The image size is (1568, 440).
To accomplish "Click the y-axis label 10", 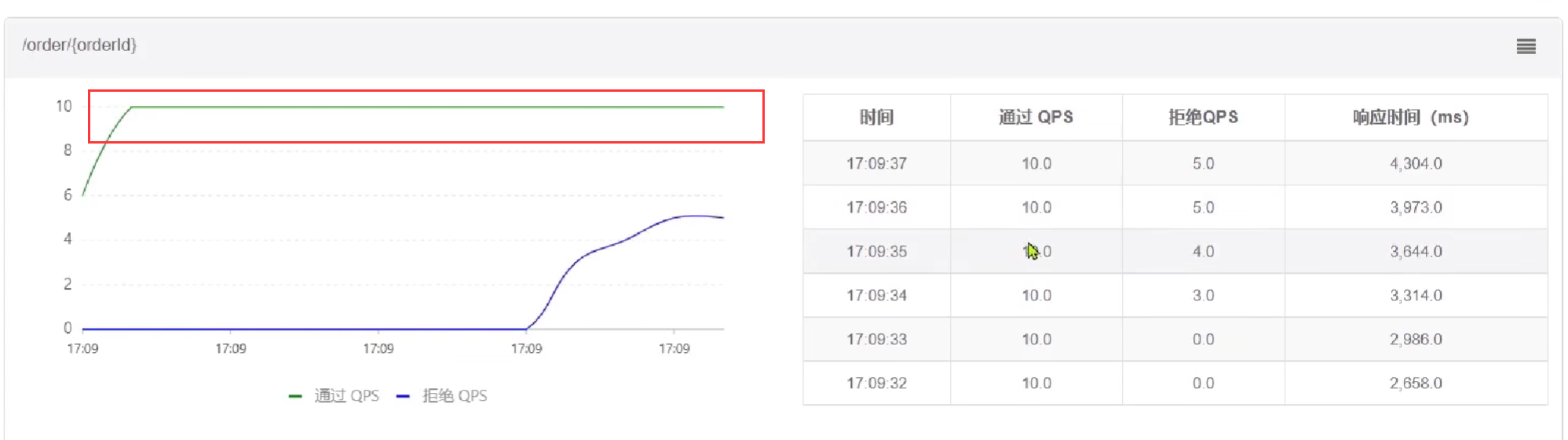I will click(64, 107).
